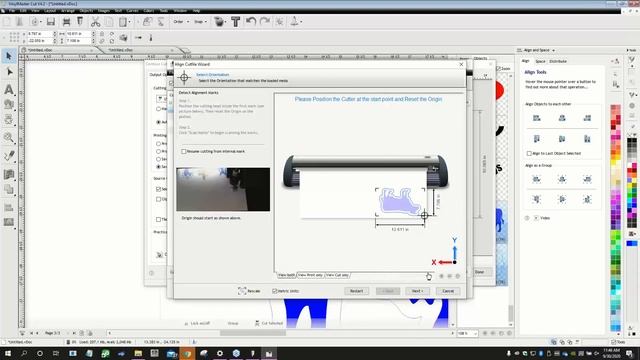Toggle the Video checkbox in Align panel

pos(536,218)
